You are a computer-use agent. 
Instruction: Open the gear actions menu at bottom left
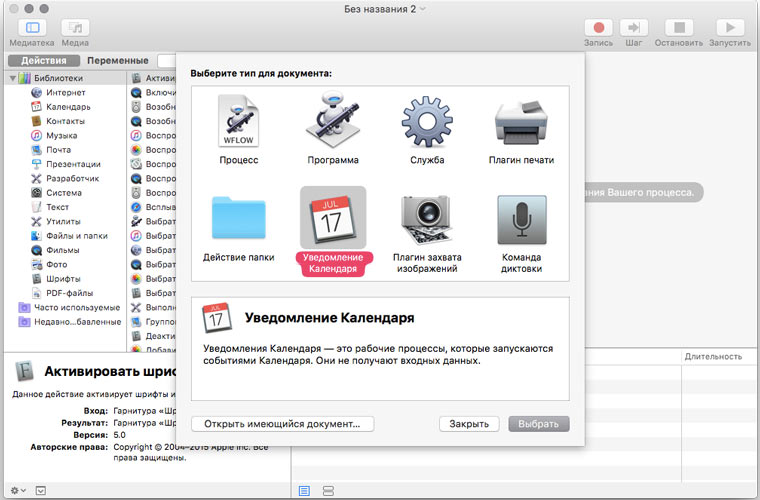(18, 491)
